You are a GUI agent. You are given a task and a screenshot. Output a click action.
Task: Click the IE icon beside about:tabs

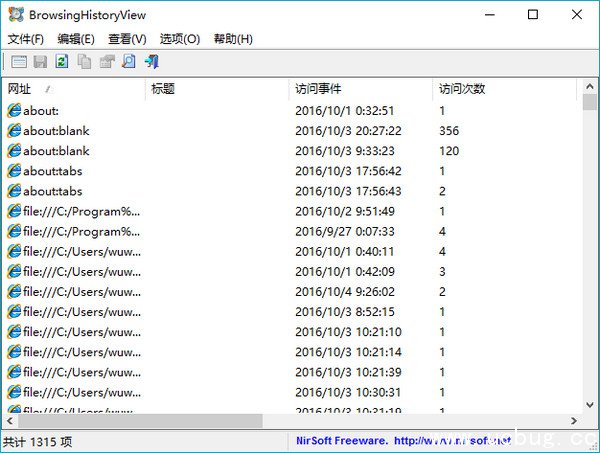14,171
